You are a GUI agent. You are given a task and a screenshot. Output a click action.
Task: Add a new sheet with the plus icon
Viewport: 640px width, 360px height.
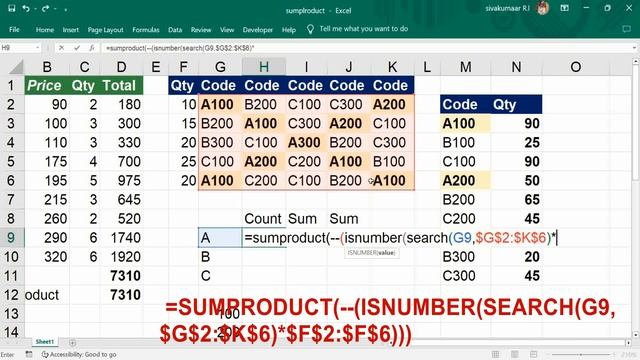[x=72, y=342]
